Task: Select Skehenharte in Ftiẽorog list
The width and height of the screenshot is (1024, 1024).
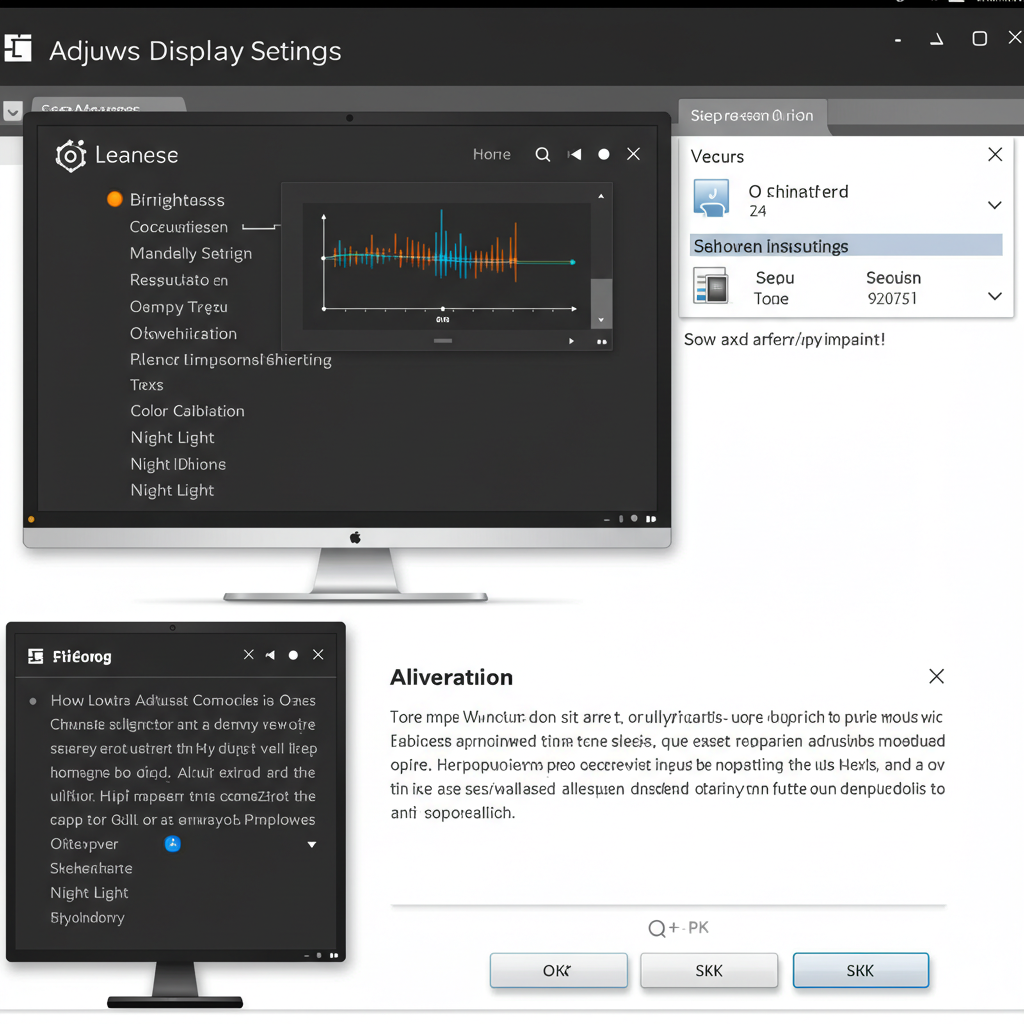Action: (x=91, y=869)
